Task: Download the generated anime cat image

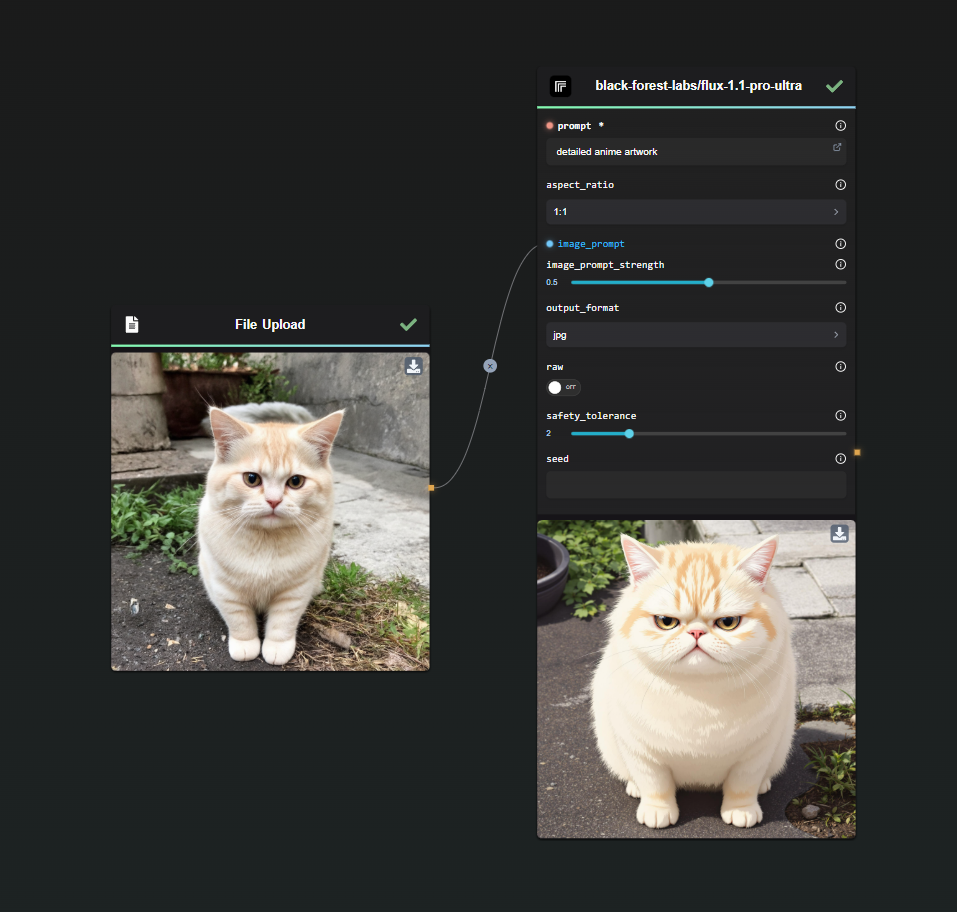Action: (839, 534)
